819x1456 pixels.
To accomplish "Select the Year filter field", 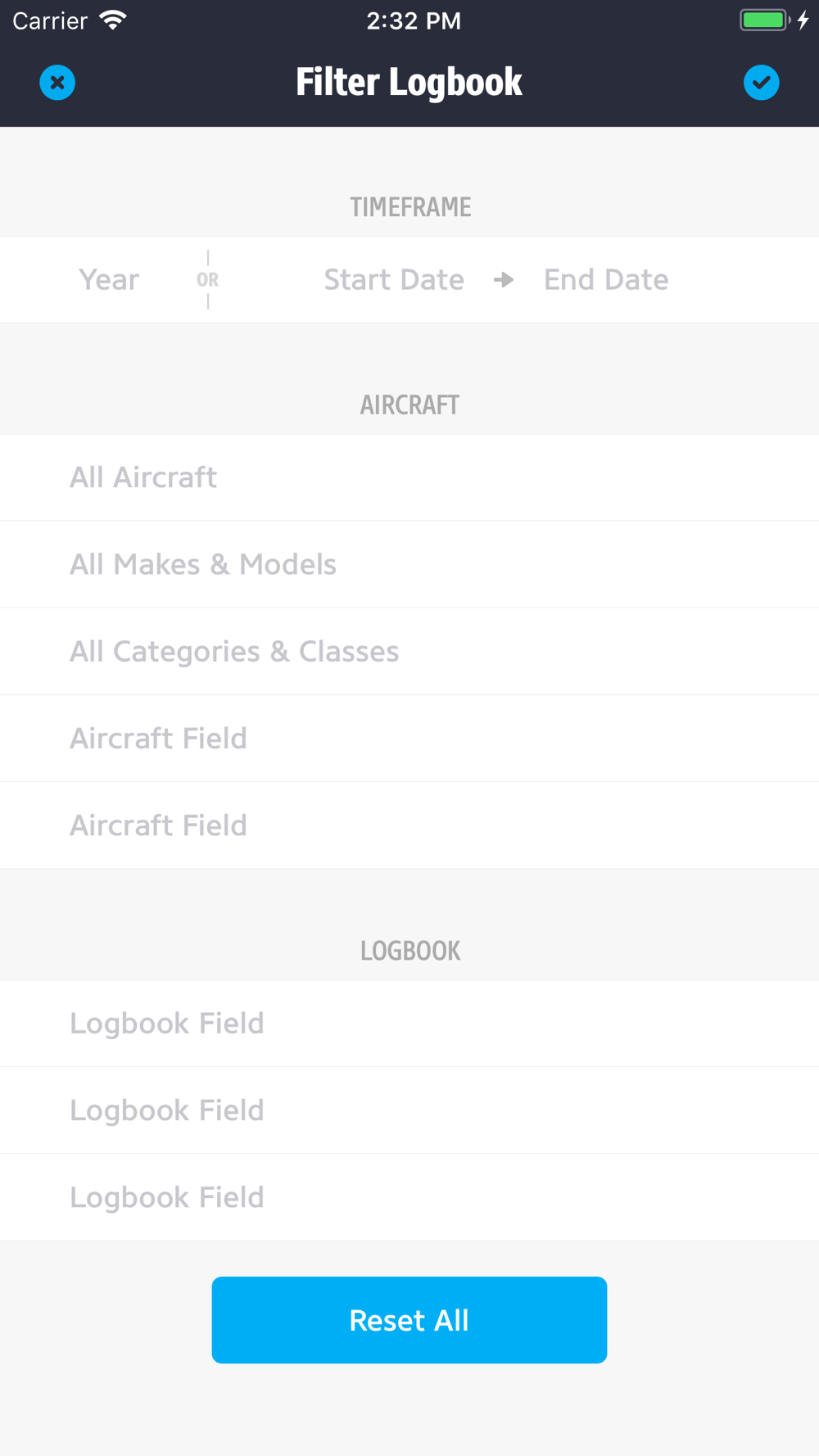I will click(109, 280).
